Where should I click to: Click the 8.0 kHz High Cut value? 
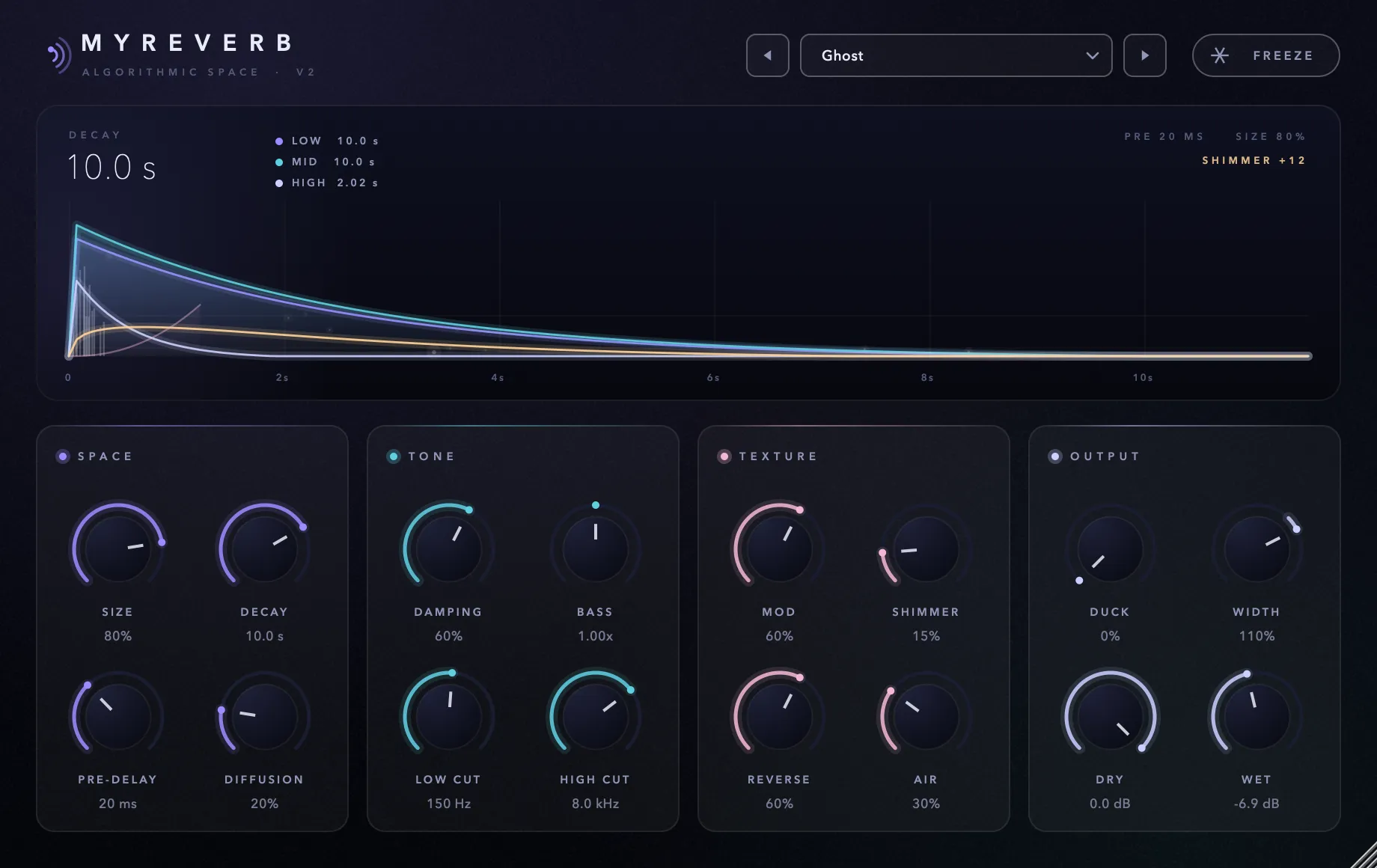coord(595,803)
